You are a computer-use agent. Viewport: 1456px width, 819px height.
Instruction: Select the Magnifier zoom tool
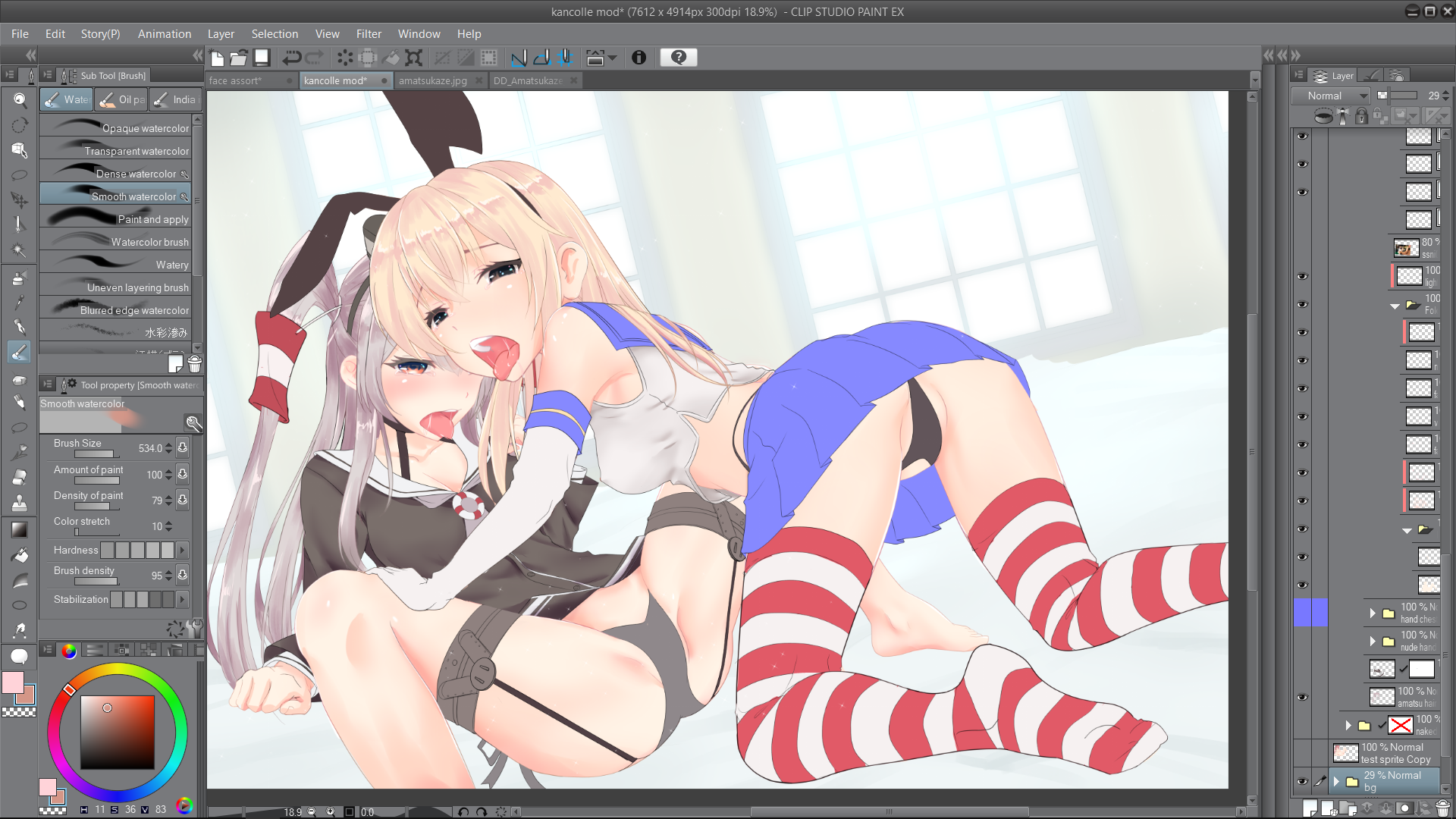pos(20,100)
